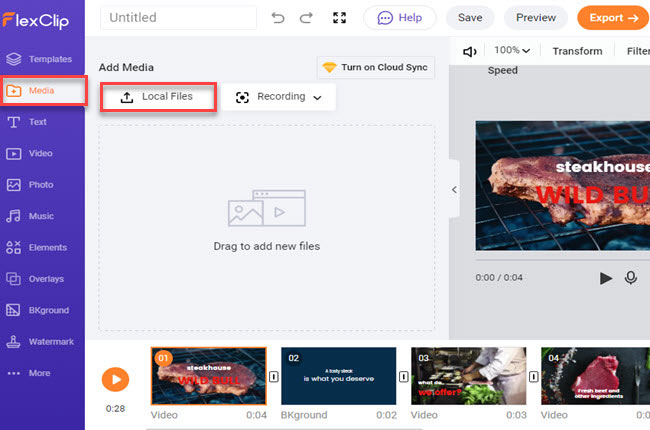
Task: Upload from Local Files
Action: click(x=158, y=97)
